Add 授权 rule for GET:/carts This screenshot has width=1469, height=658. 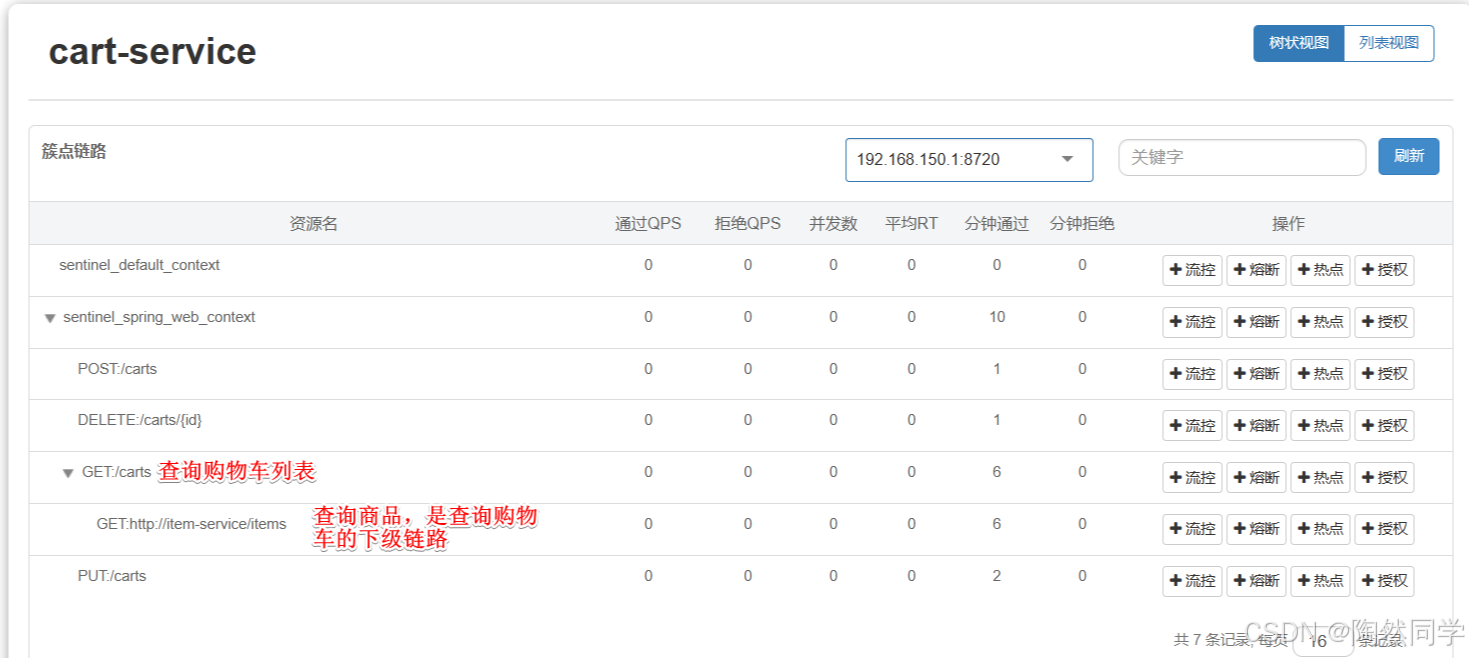pyautogui.click(x=1384, y=478)
